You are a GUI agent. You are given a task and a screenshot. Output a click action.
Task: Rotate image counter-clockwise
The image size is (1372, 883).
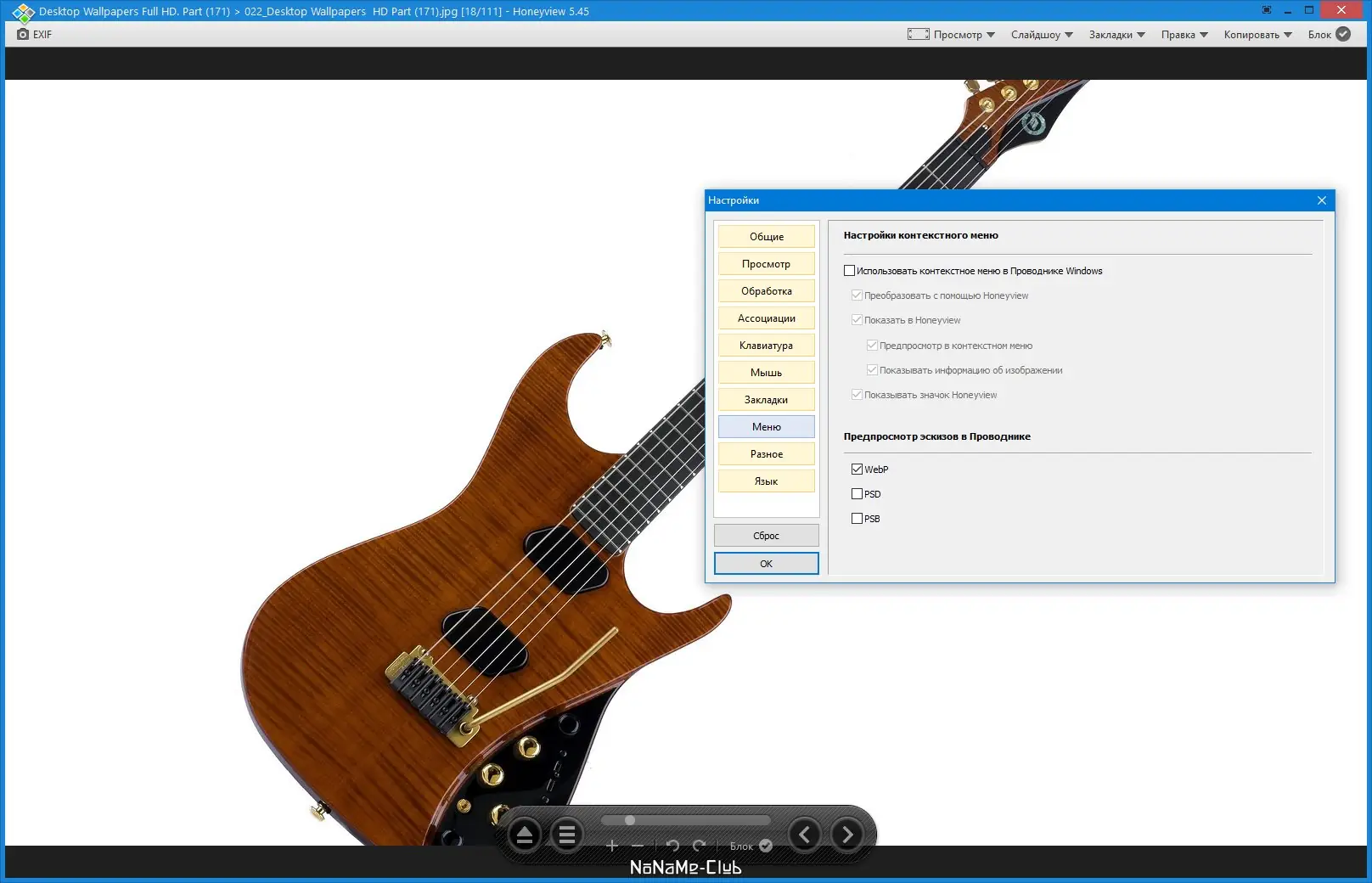pos(672,846)
